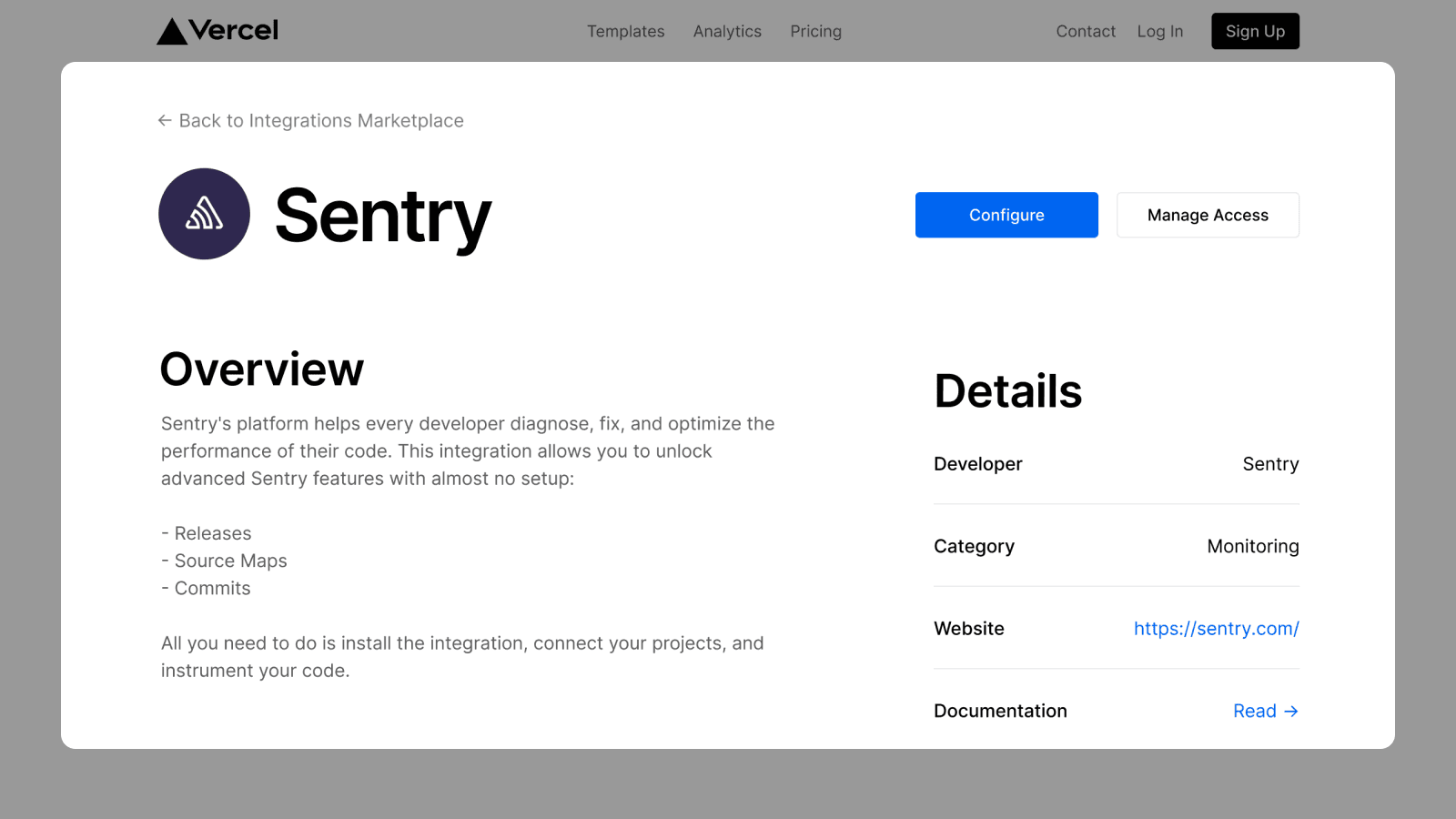Screen dimensions: 1456x819
Task: Open the https://sentry.com/ website link
Action: click(x=1217, y=628)
